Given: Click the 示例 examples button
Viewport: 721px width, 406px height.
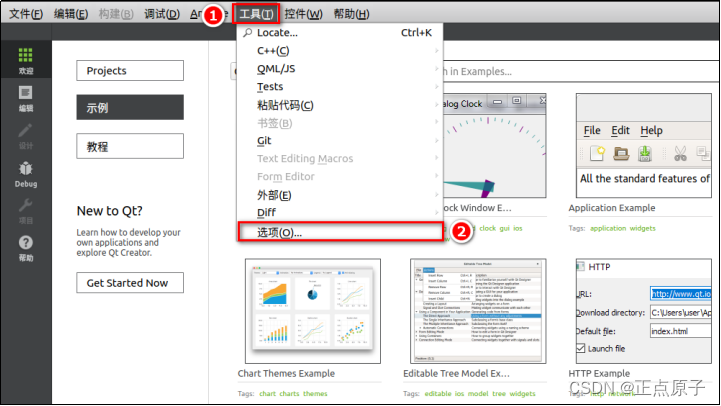Looking at the screenshot, I should pos(130,108).
